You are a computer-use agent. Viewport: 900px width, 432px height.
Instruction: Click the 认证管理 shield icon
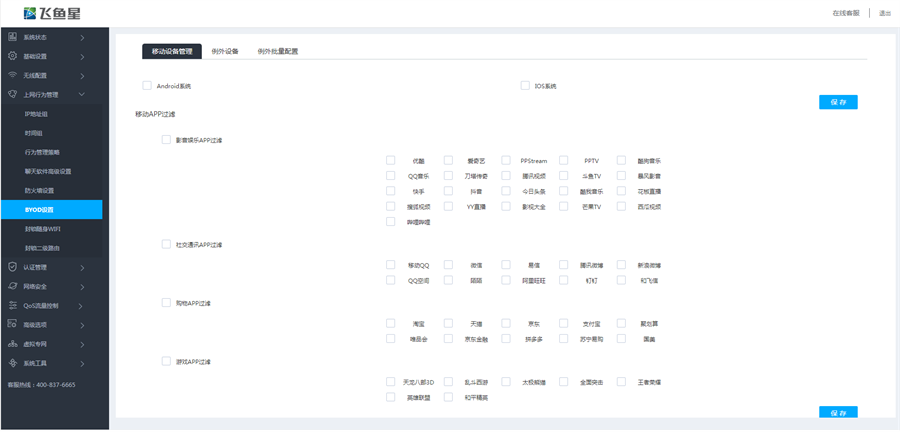click(12, 267)
